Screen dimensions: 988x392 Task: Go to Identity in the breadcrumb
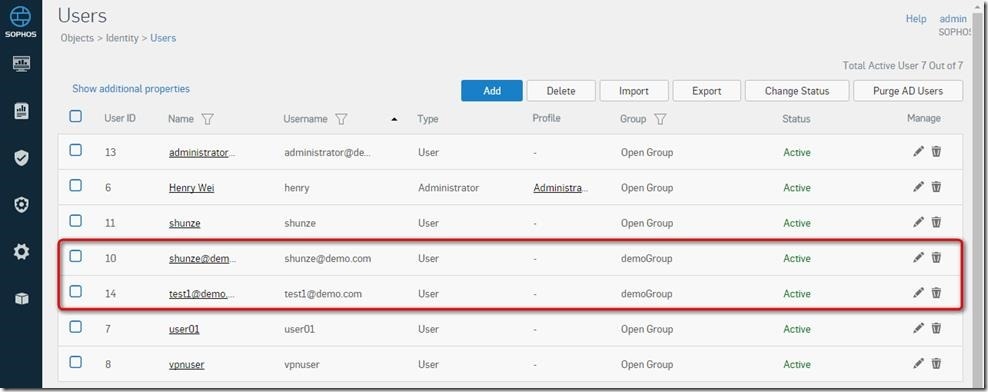click(122, 38)
